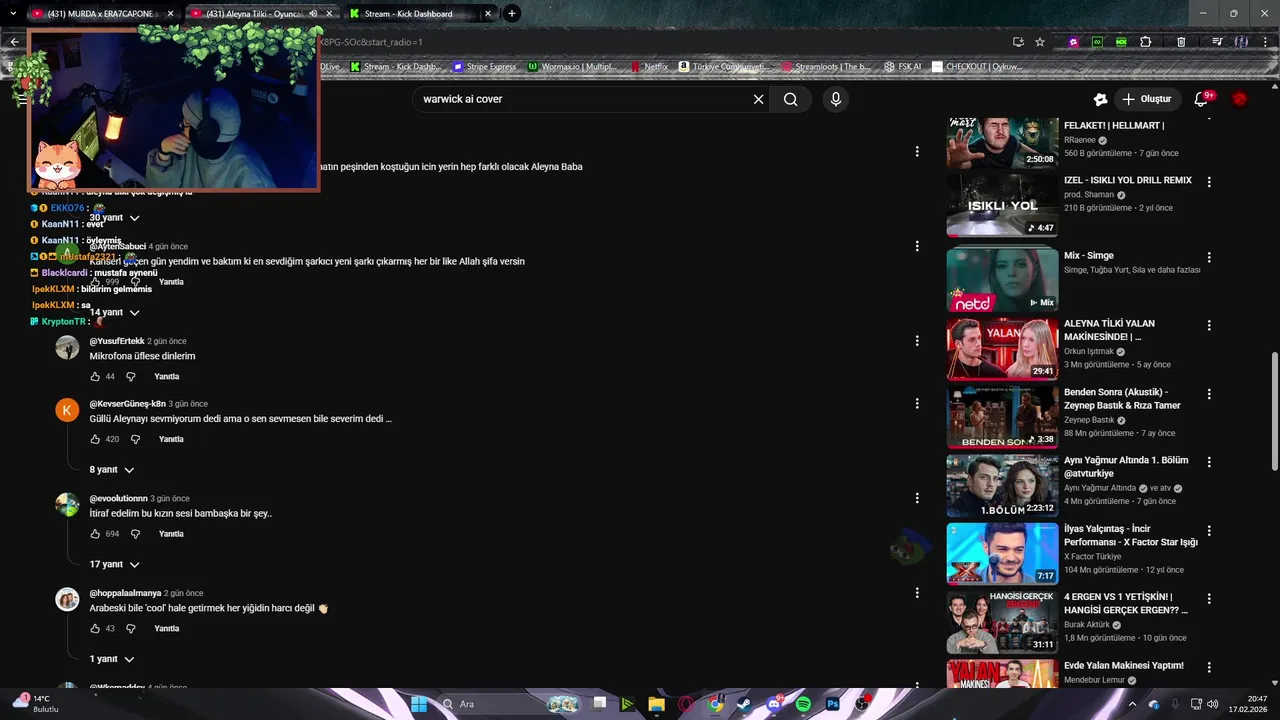The height and width of the screenshot is (720, 1280).
Task: Open more options for YusufErtekk's comment
Action: pos(917,341)
